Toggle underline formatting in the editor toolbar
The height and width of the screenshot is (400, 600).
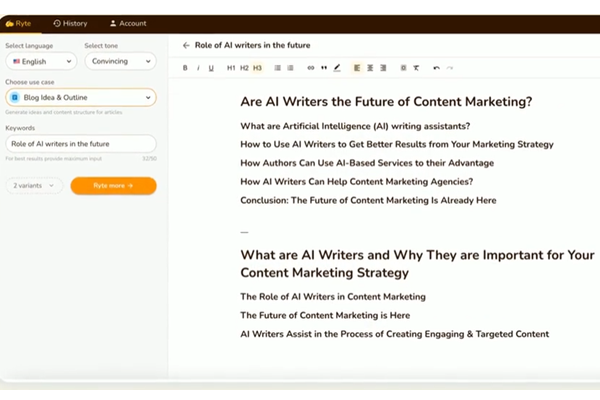[211, 68]
